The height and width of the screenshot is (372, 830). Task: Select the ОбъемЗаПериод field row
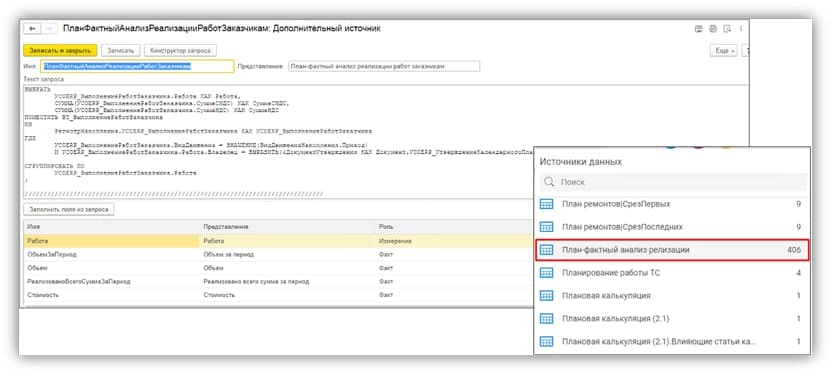tap(279, 255)
